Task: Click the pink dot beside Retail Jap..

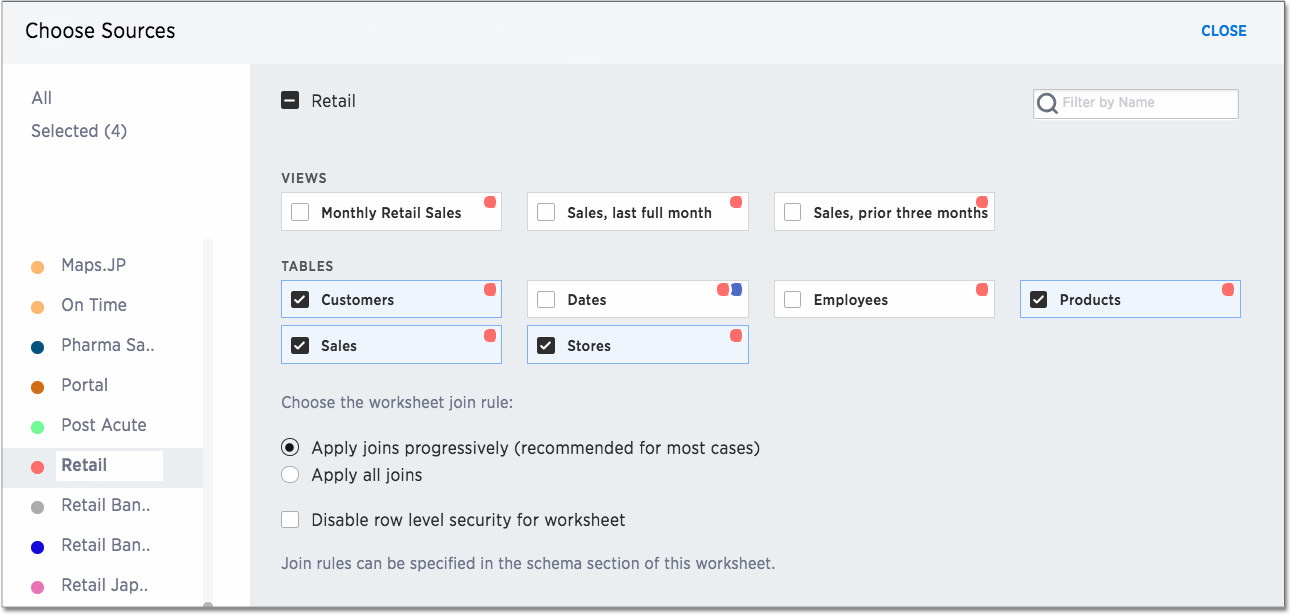Action: coord(38,587)
